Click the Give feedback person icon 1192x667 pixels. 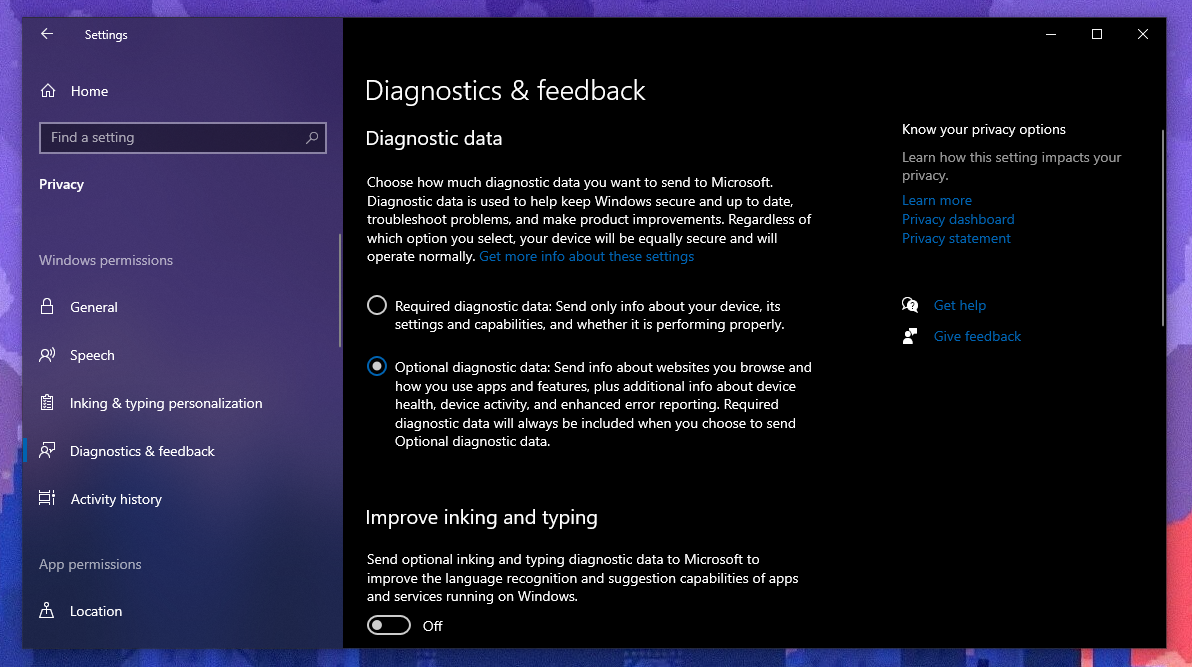910,336
